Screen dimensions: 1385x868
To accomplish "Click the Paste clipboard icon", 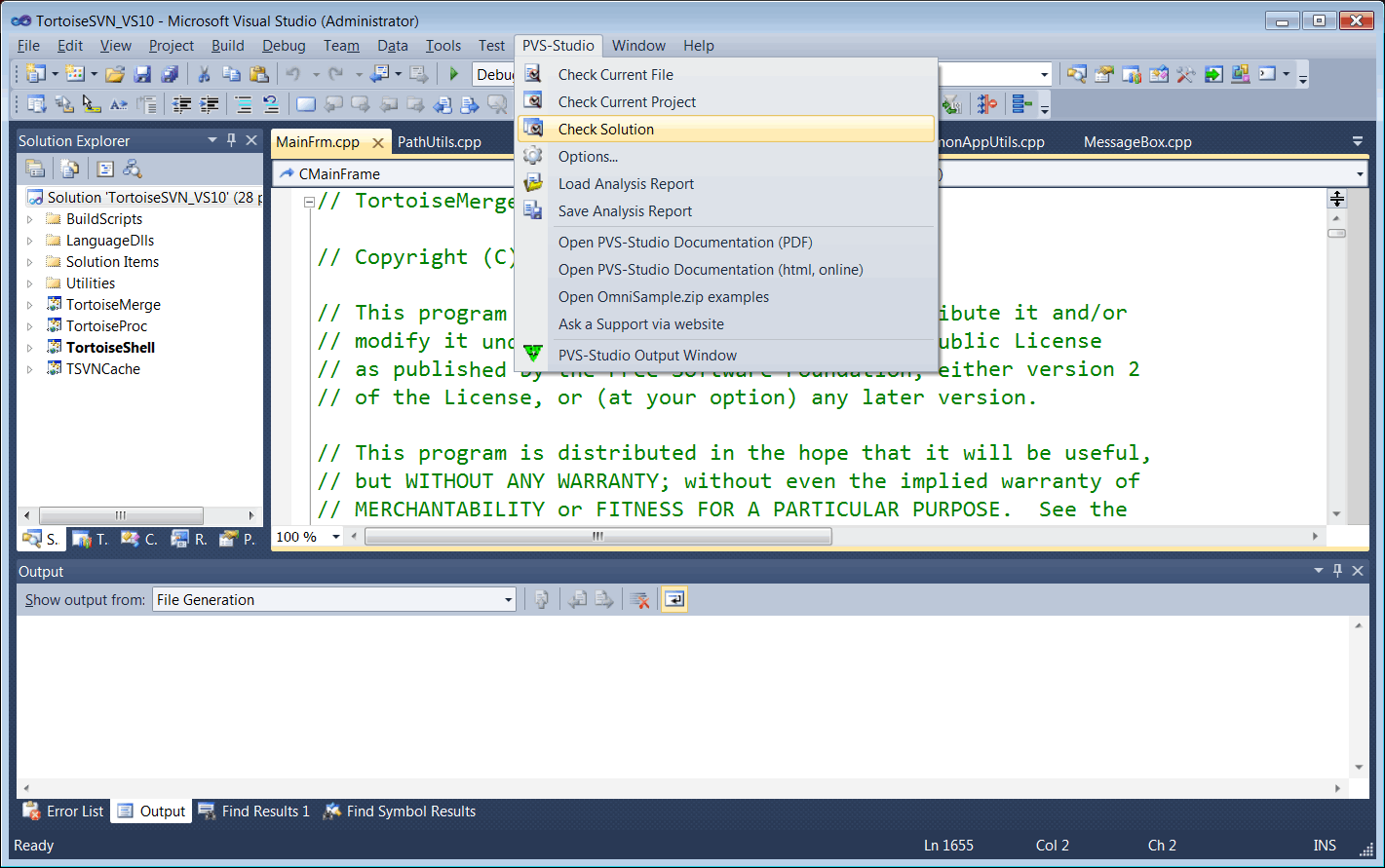I will (x=258, y=74).
